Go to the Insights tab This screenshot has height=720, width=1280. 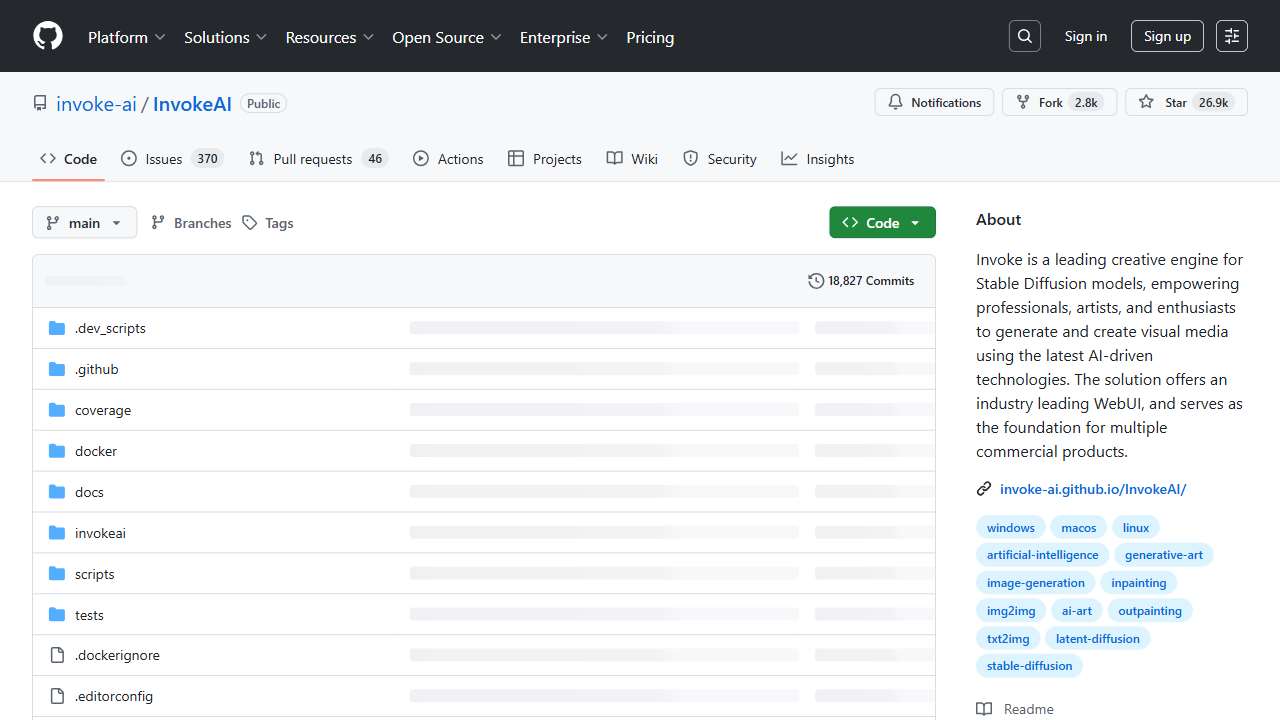818,159
